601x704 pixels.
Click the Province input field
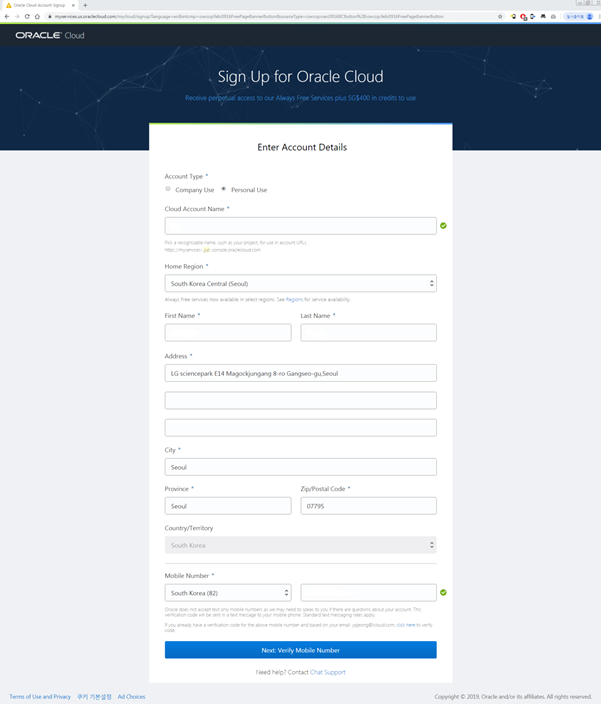point(228,506)
